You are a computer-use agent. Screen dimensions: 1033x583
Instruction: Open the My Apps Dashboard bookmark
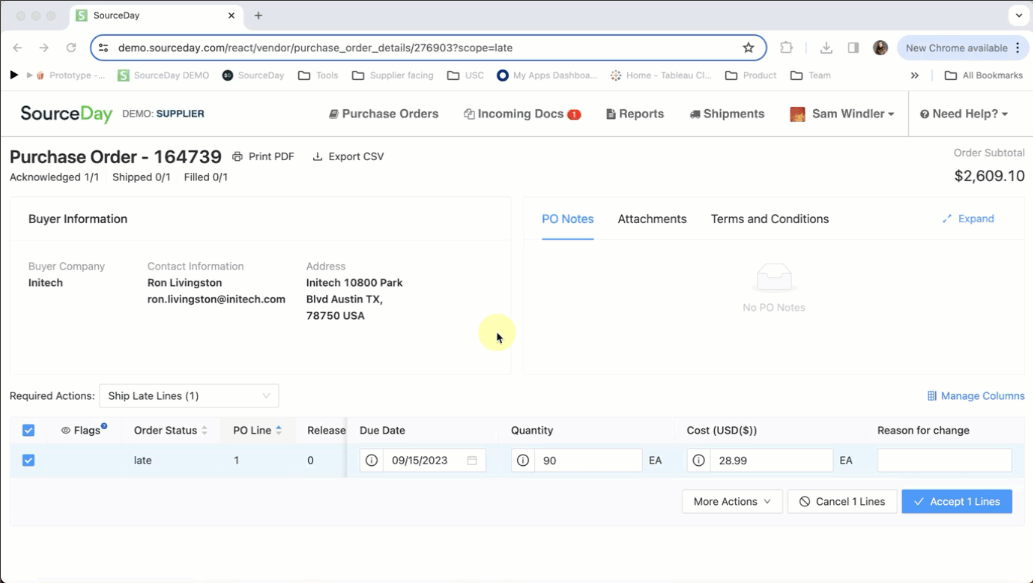point(547,75)
